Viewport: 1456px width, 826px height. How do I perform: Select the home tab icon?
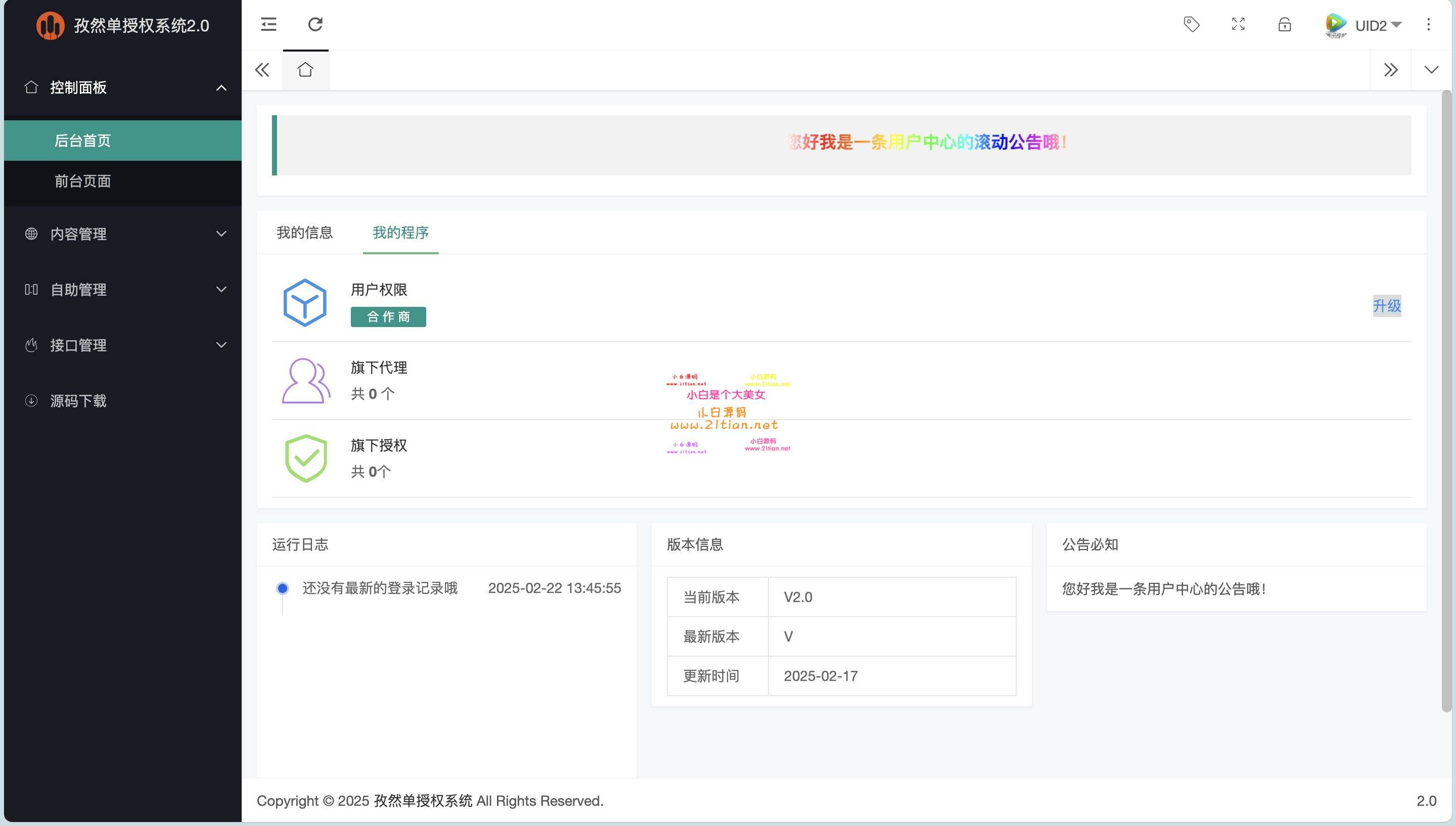point(305,70)
